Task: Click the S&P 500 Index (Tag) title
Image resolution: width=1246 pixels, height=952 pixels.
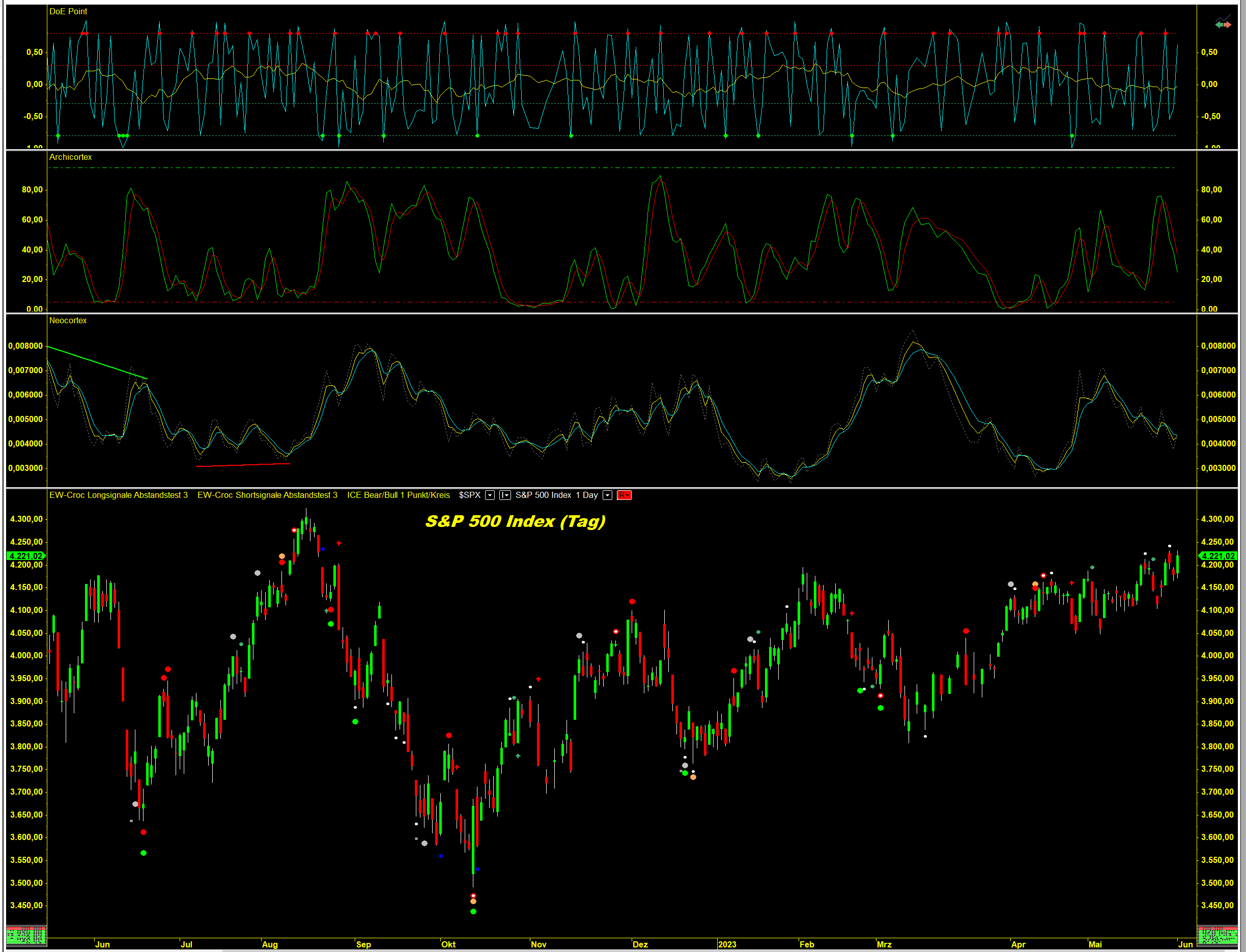Action: pyautogui.click(x=515, y=521)
